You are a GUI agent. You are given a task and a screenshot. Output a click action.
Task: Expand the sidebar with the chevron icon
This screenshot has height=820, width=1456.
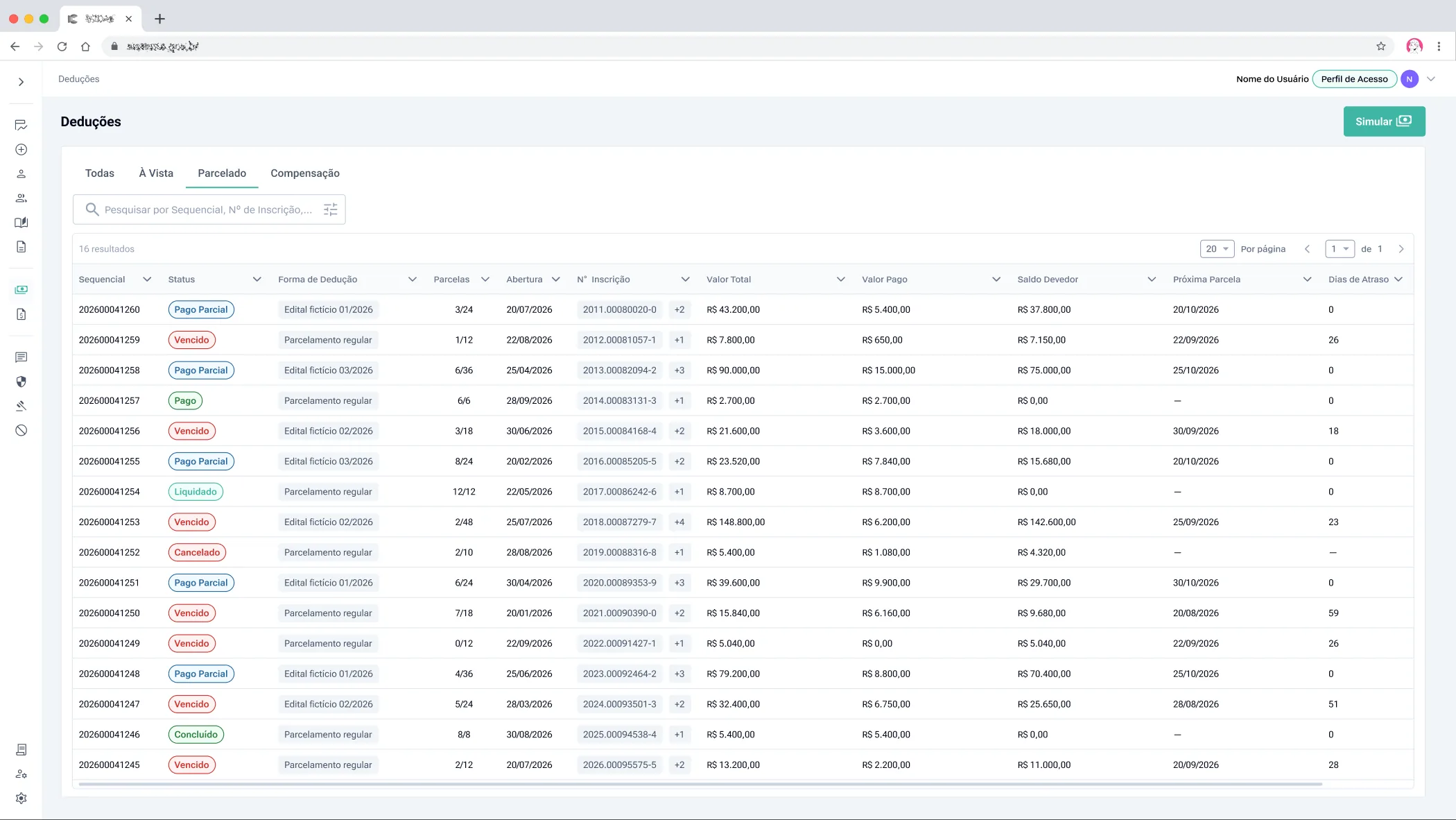tap(21, 82)
